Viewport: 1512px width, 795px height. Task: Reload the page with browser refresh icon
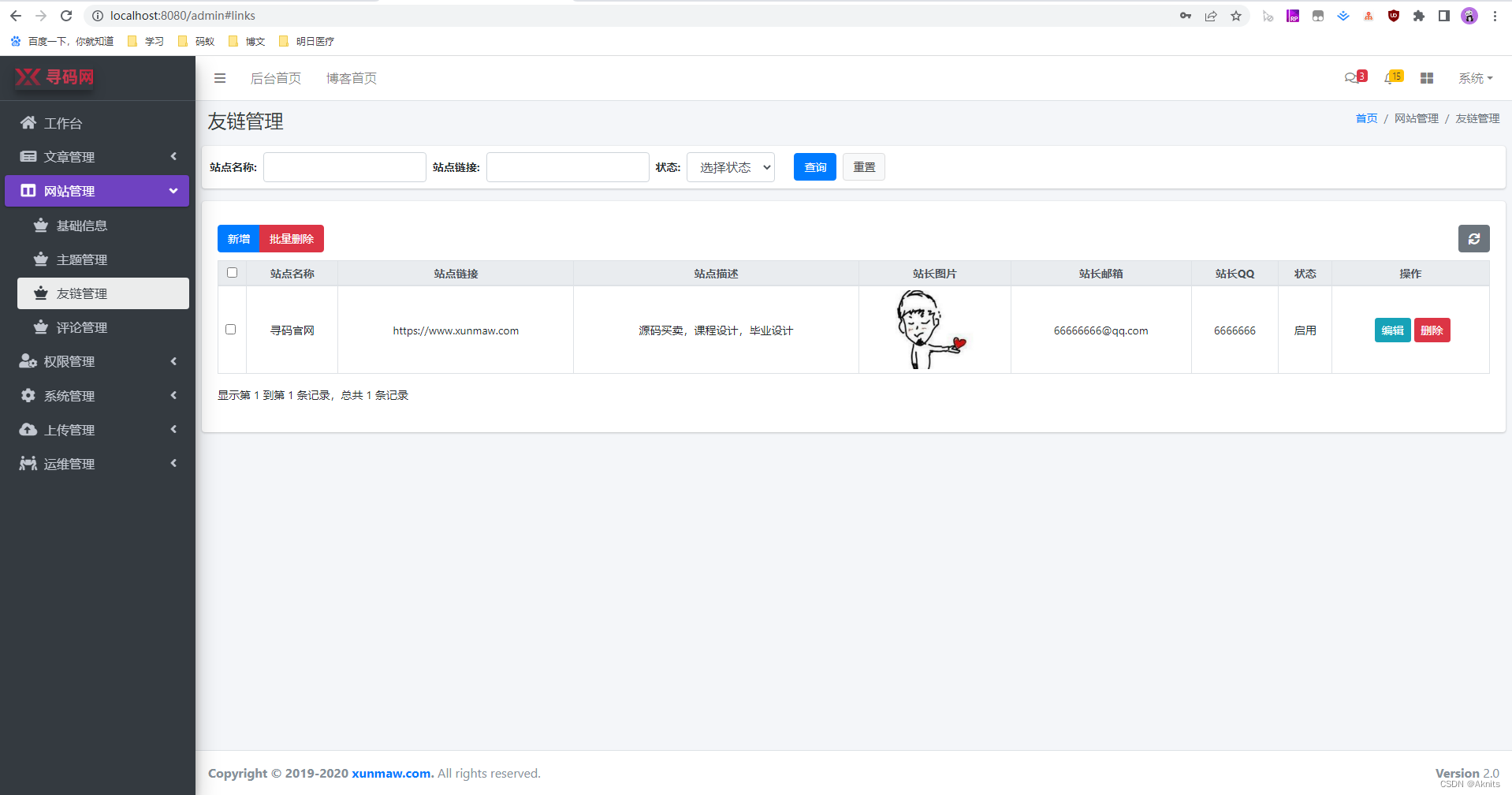66,16
